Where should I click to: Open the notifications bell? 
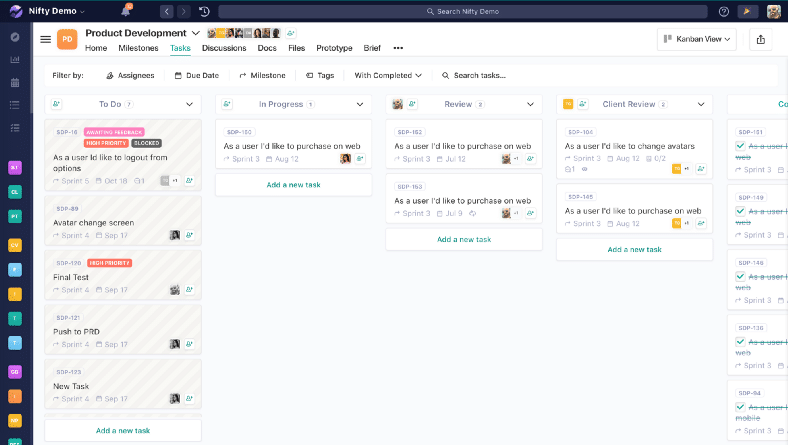point(126,11)
